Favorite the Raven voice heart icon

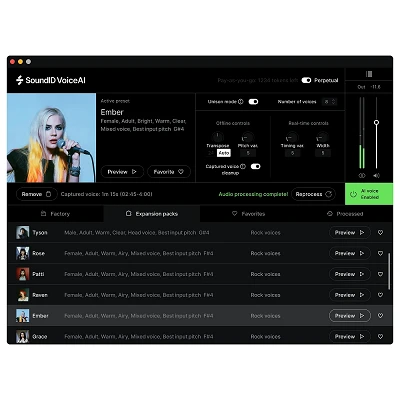coord(380,295)
